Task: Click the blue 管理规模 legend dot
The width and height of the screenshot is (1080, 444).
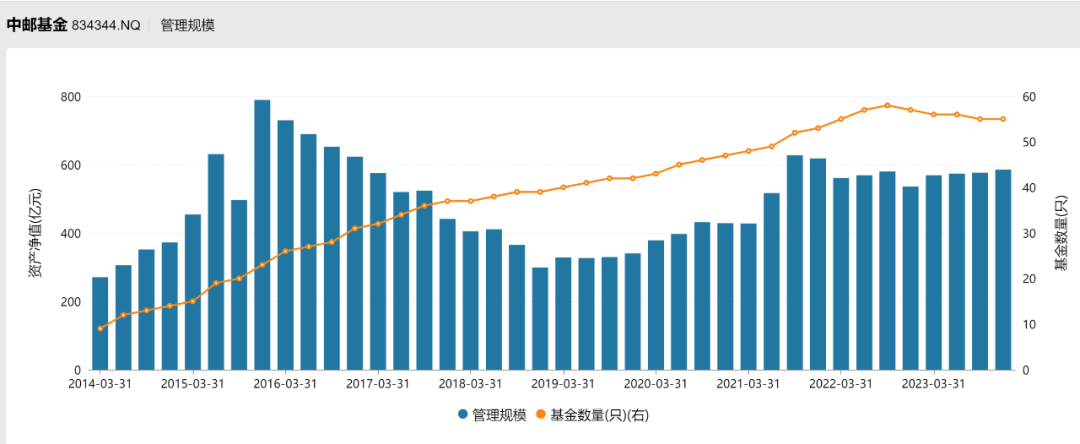Action: click(463, 415)
